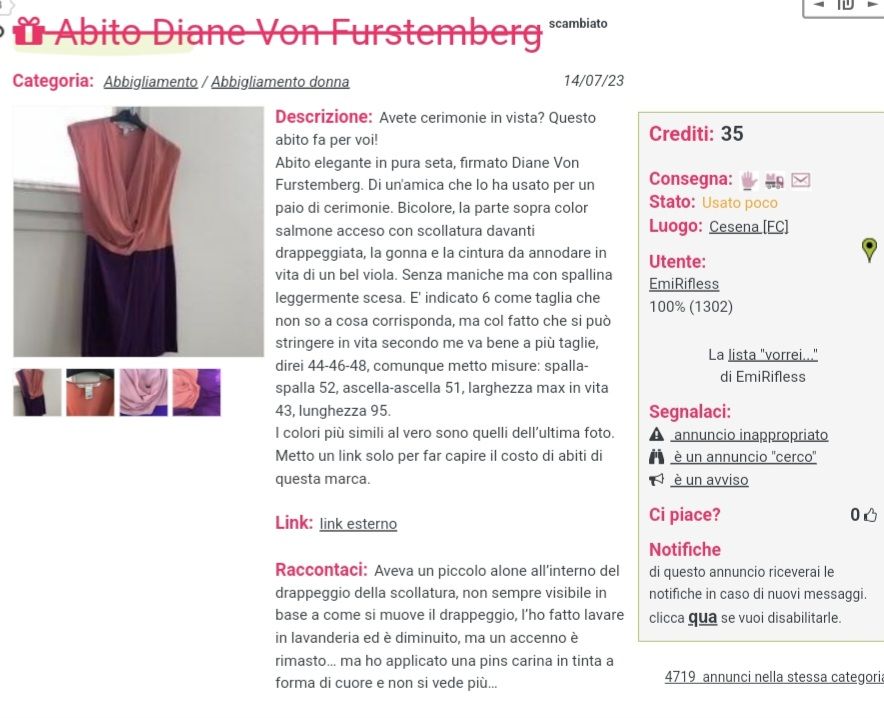884x718 pixels.
Task: Click the thumbs up like icon
Action: coord(870,515)
